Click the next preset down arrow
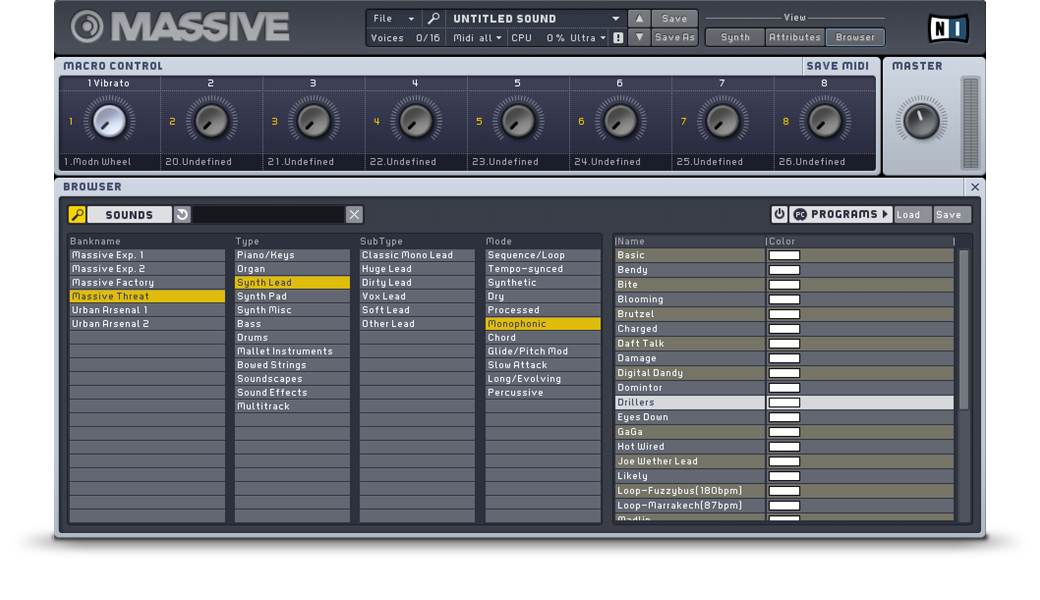 pyautogui.click(x=639, y=38)
